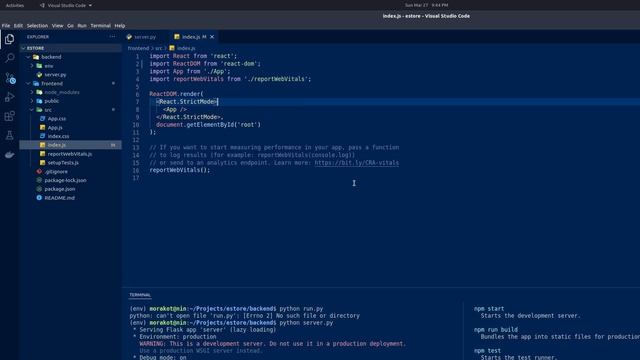640x360 pixels.
Task: Open Explorer more actions ellipsis
Action: click(x=112, y=37)
